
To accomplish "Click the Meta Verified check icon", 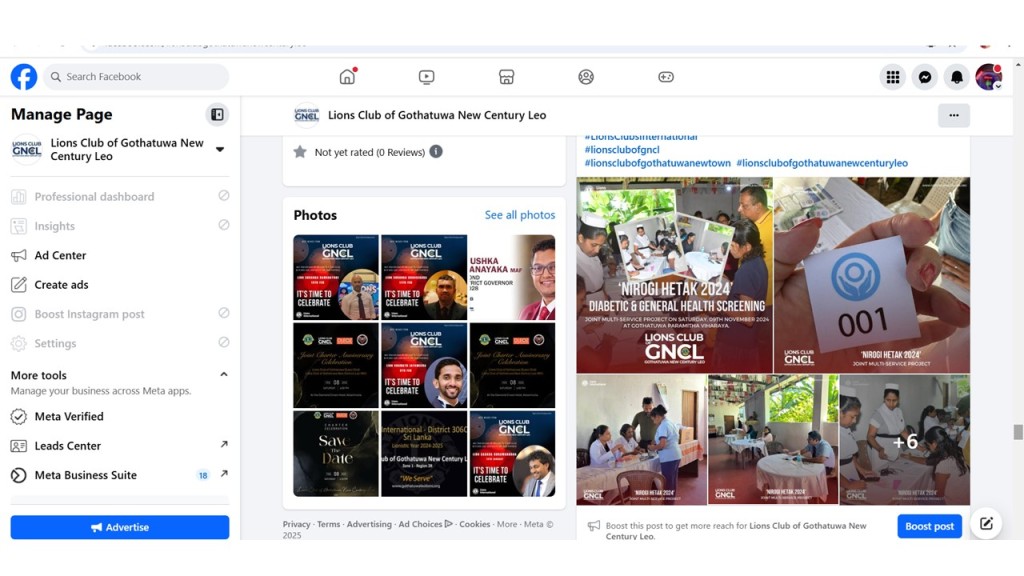I will 19,417.
